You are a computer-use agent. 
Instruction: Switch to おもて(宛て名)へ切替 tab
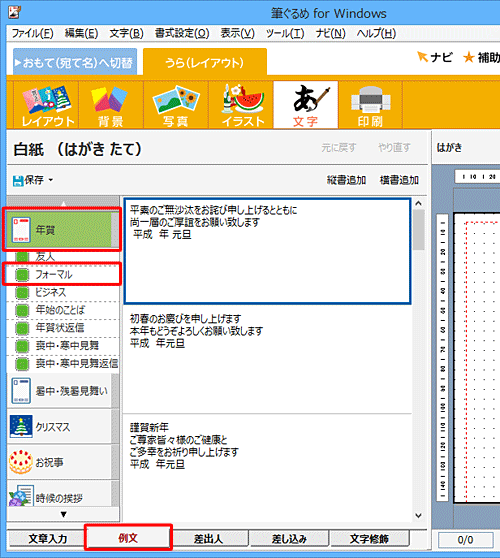point(75,62)
